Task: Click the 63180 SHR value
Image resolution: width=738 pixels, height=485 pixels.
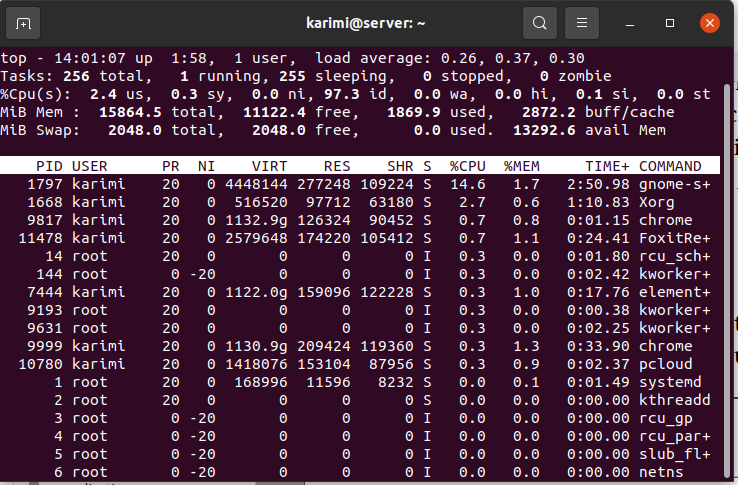Action: (391, 202)
